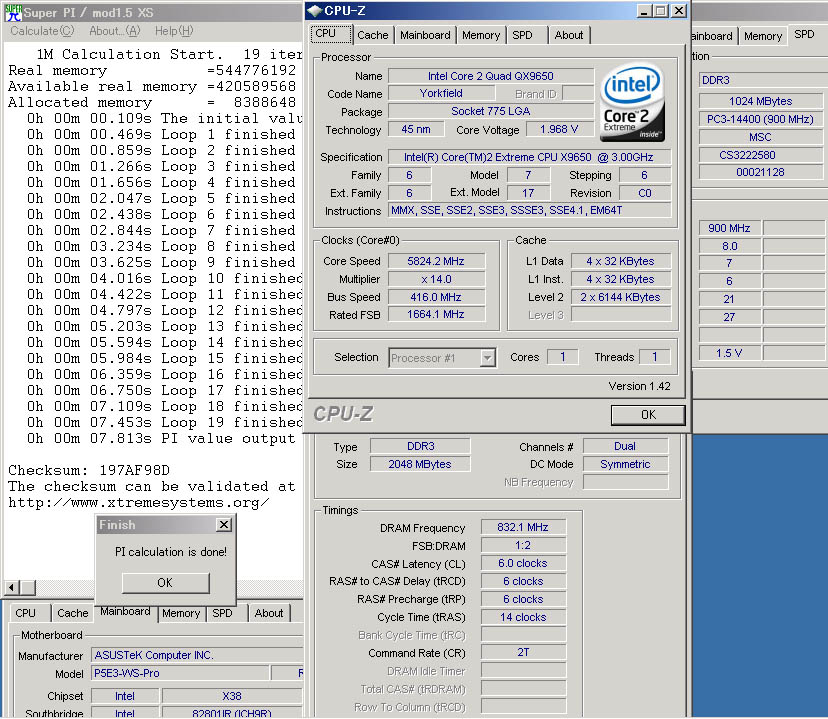The width and height of the screenshot is (828, 719).
Task: Click the SPD voltage value "1.5 V"
Action: pos(730,353)
